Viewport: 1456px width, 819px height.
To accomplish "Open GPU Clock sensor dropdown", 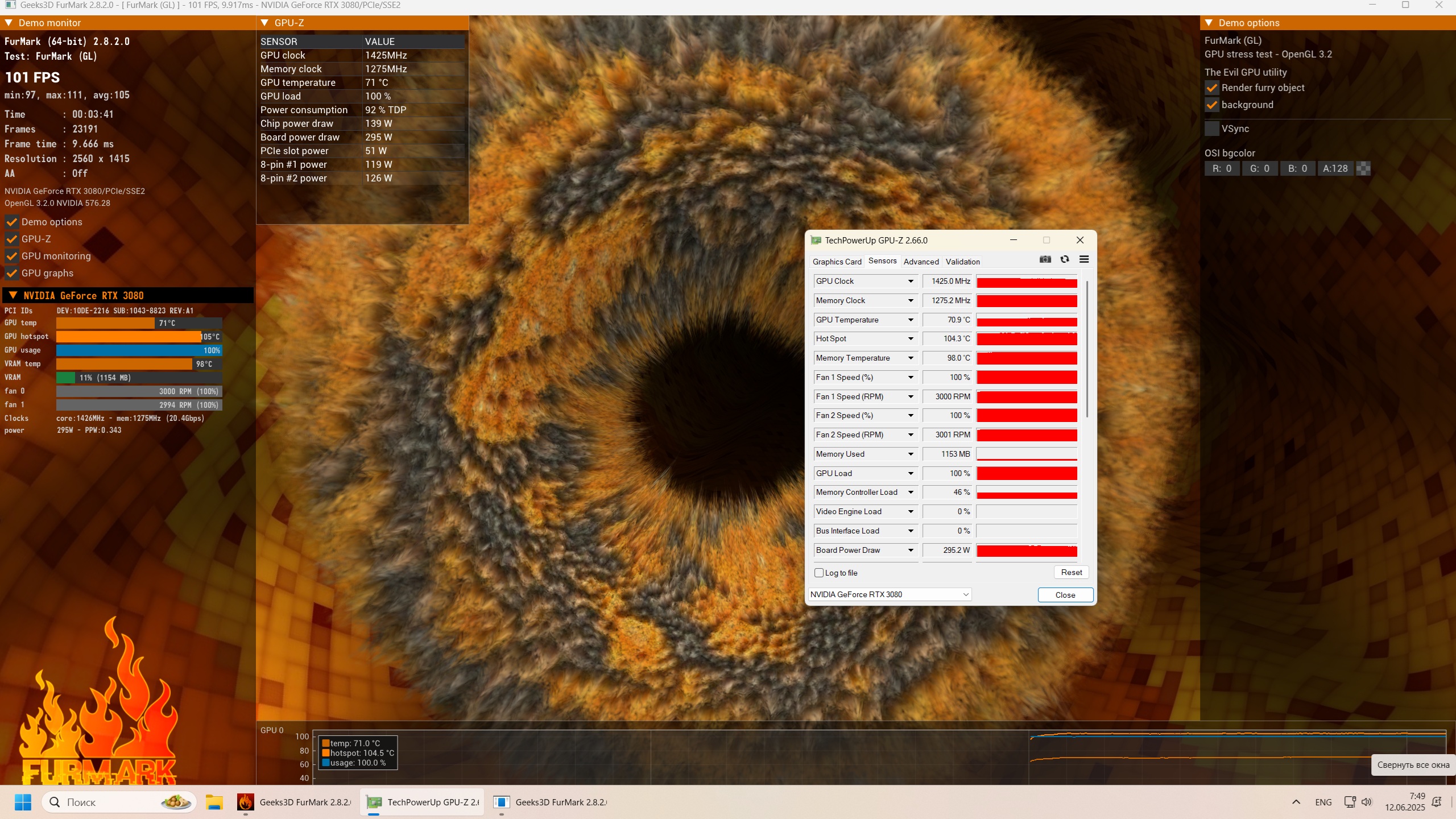I will pyautogui.click(x=911, y=281).
